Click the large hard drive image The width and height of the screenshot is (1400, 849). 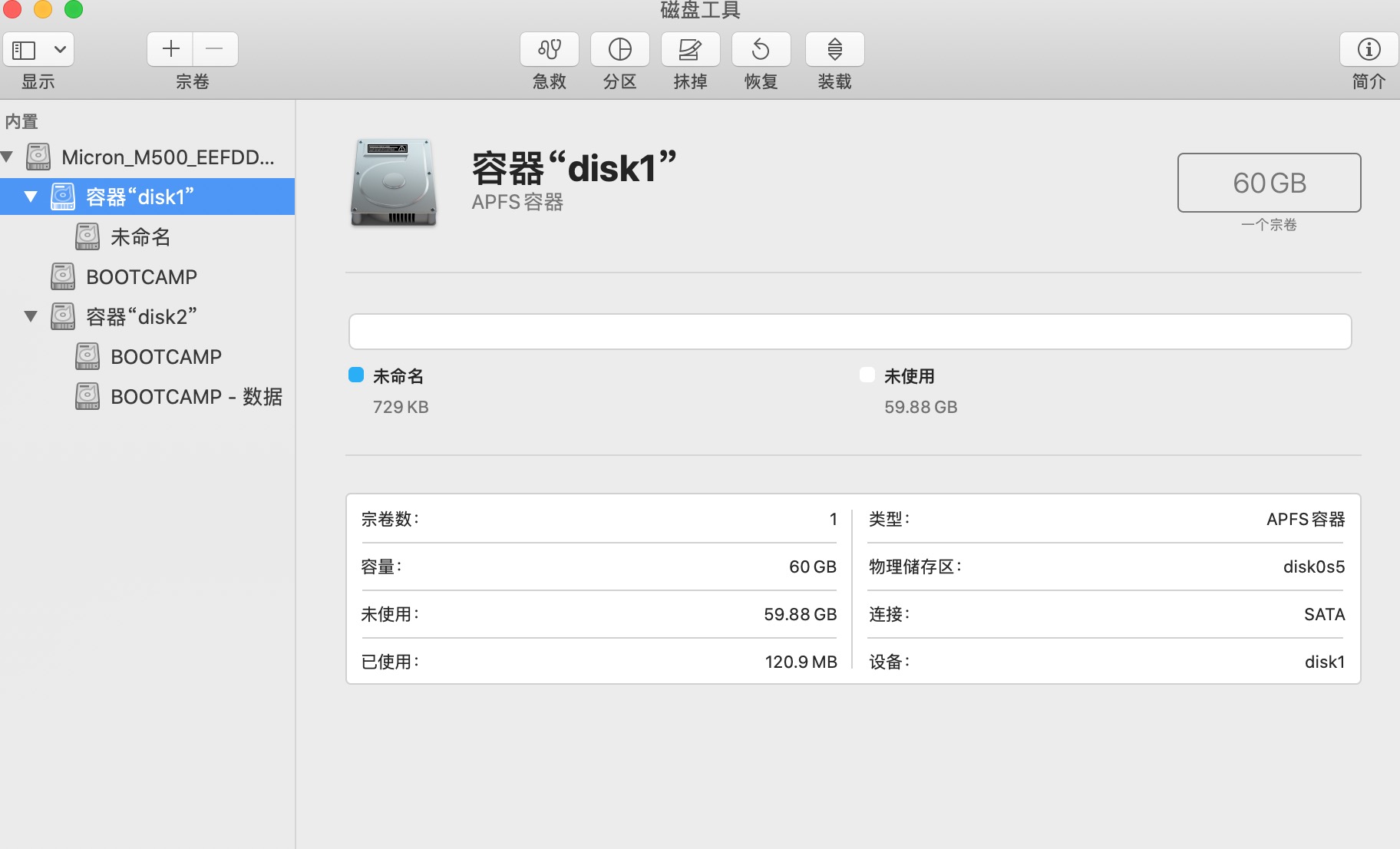point(394,183)
